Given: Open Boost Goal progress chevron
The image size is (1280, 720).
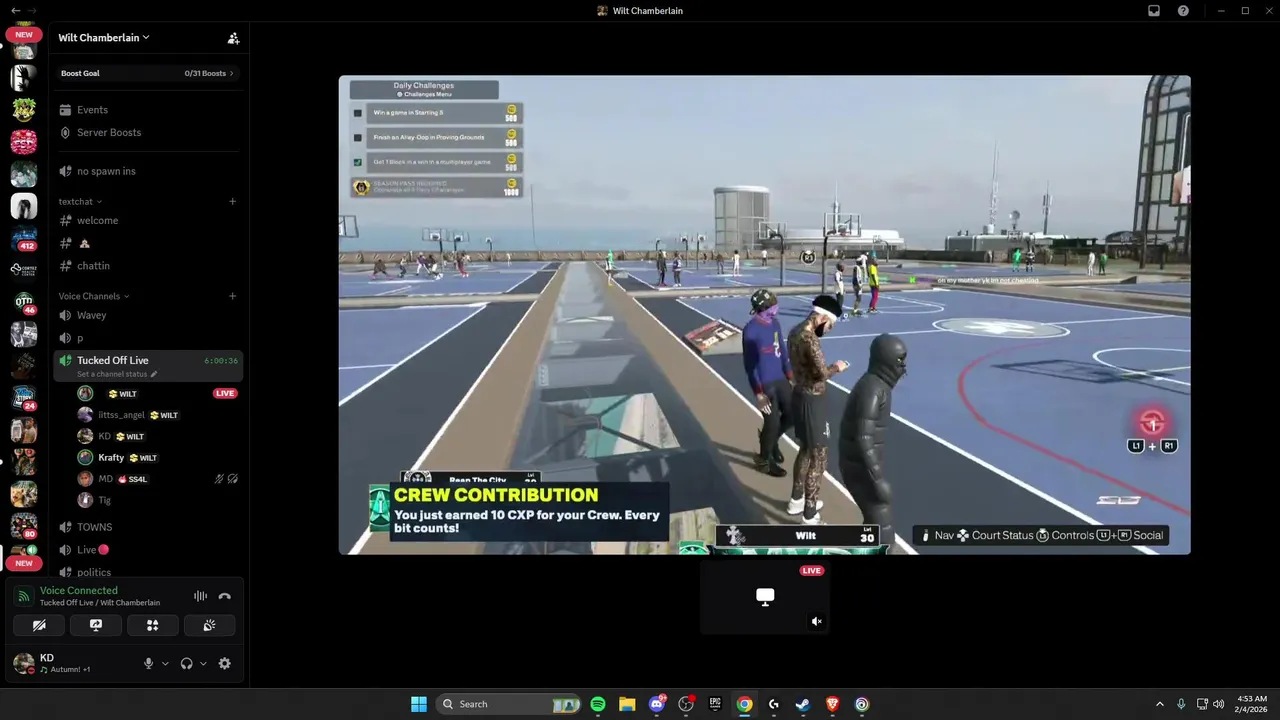Looking at the screenshot, I should click(232, 73).
